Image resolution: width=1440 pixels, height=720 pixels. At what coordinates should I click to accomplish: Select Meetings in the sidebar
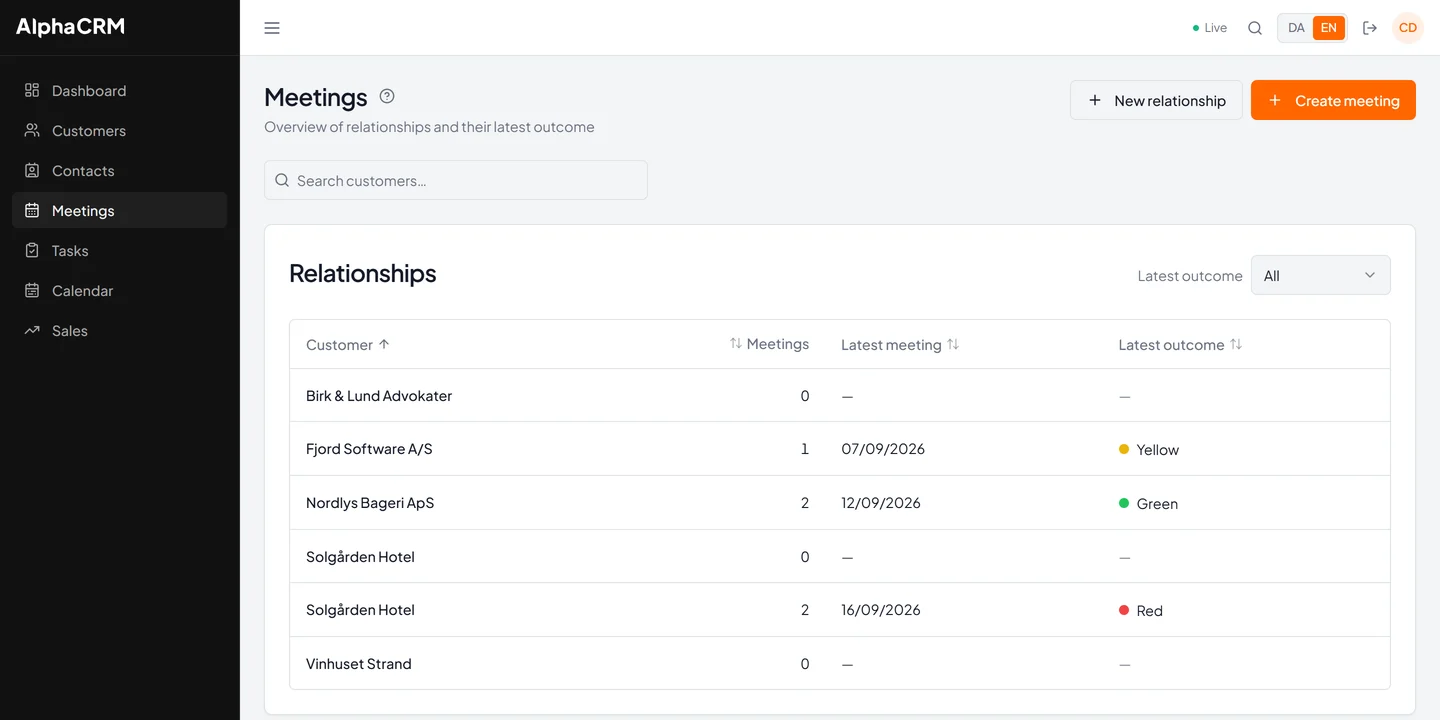[x=119, y=211]
